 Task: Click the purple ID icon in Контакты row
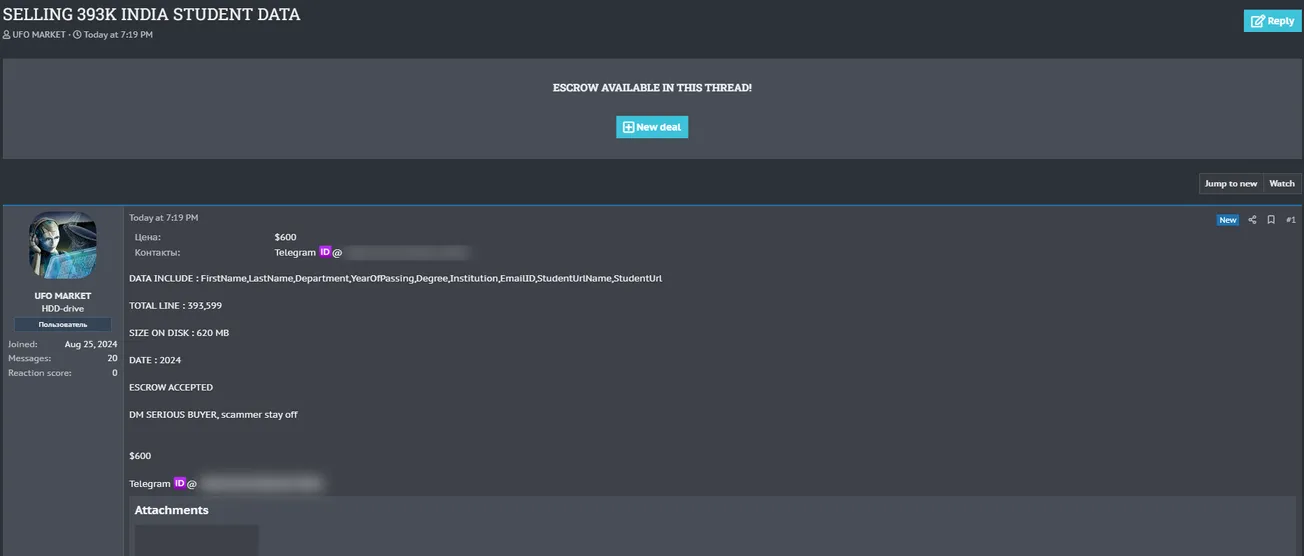click(325, 253)
